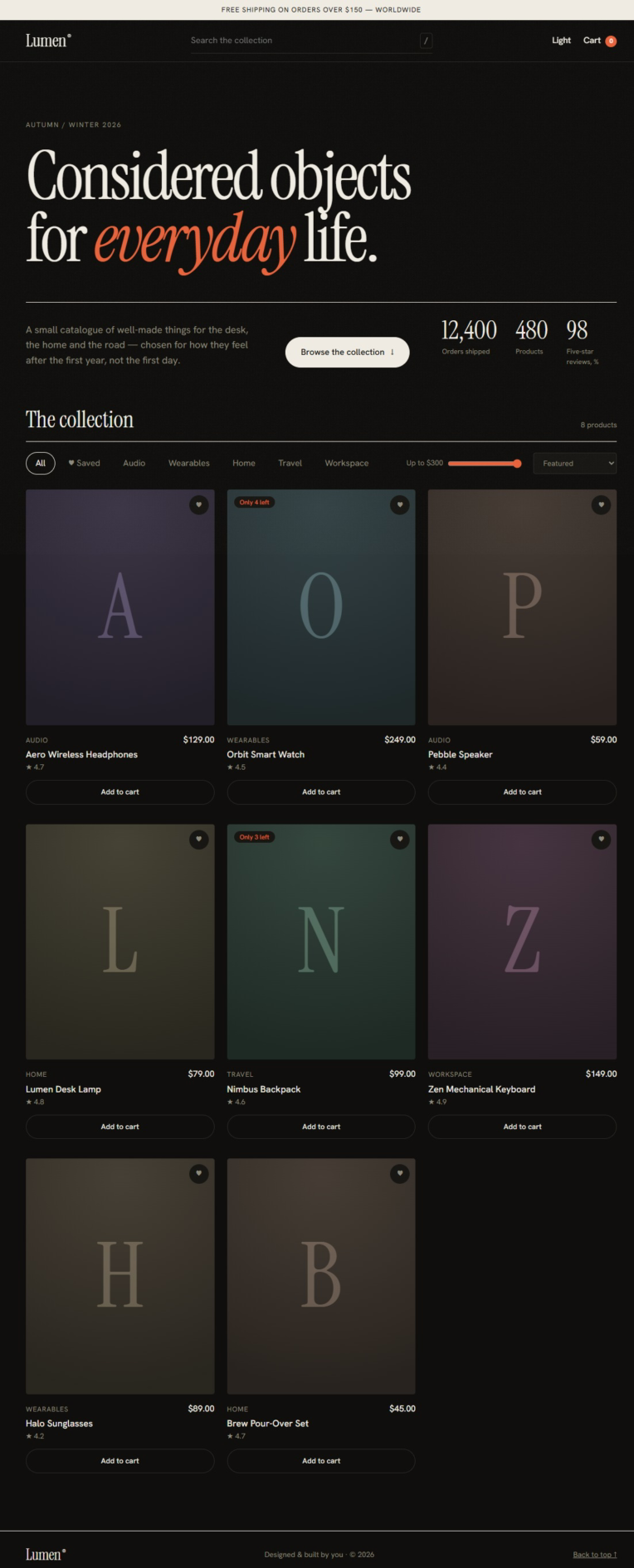Adjust the Up to $300 price slider
This screenshot has height=1568, width=634.
click(485, 463)
